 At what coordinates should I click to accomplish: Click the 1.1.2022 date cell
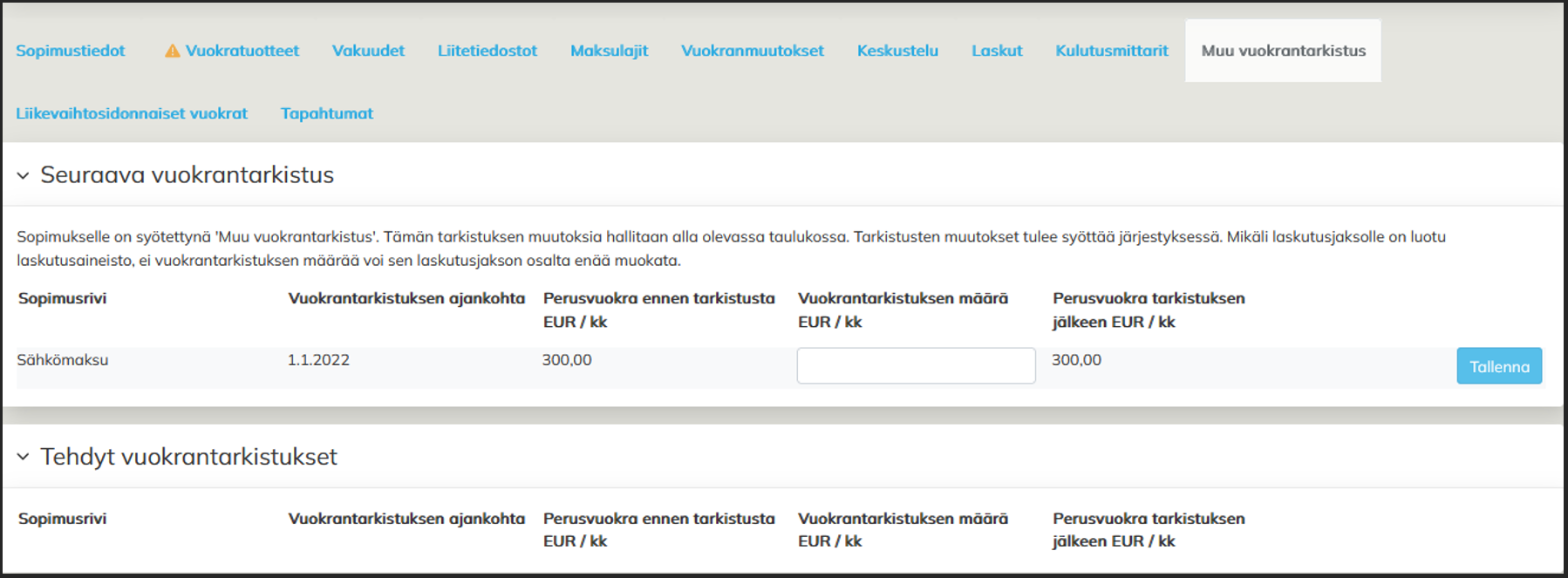coord(318,360)
